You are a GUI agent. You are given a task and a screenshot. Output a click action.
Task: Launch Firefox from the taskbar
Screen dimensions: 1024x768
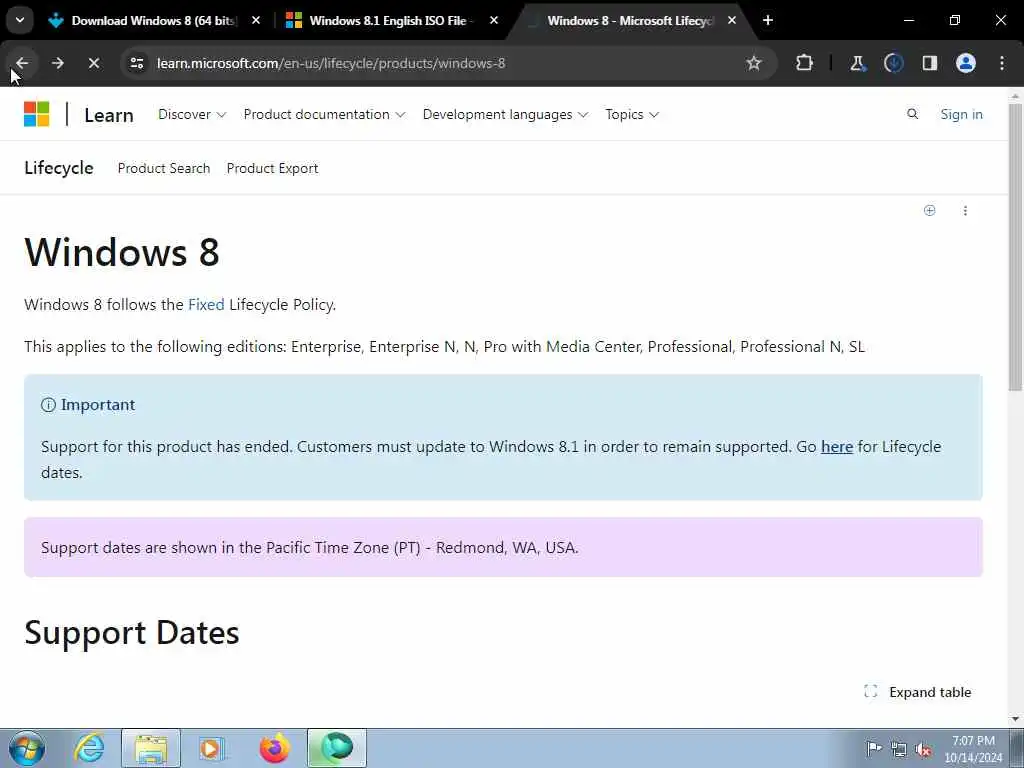(274, 748)
